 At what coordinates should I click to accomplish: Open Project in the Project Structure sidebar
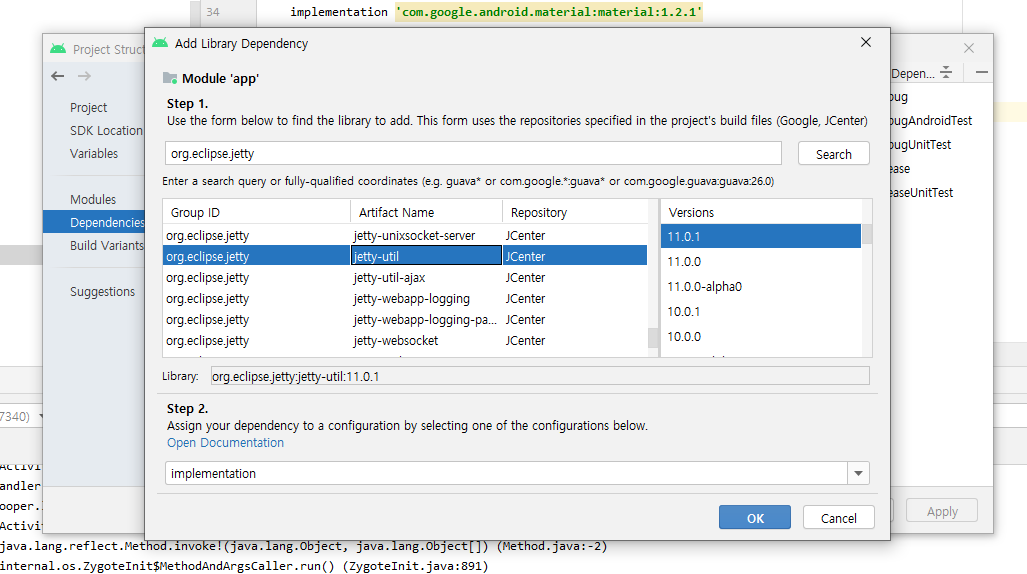[88, 107]
